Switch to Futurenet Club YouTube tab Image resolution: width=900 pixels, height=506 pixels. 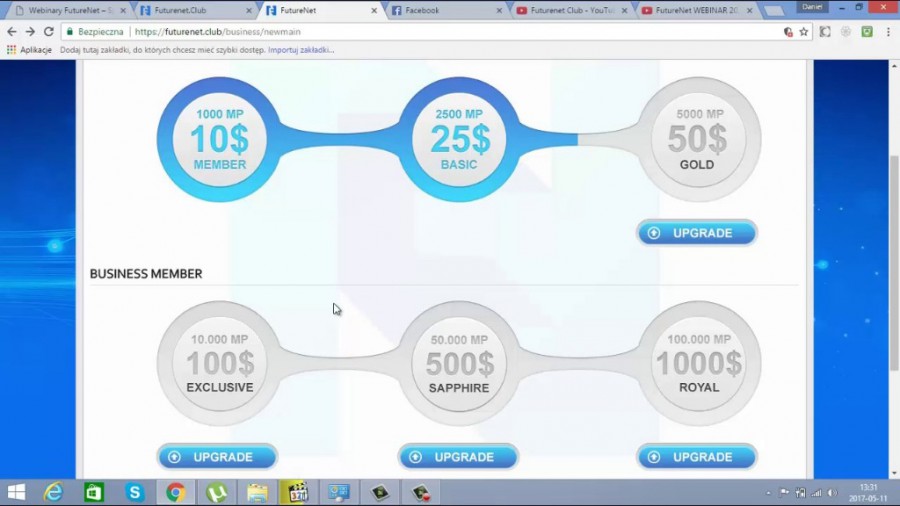[x=572, y=10]
